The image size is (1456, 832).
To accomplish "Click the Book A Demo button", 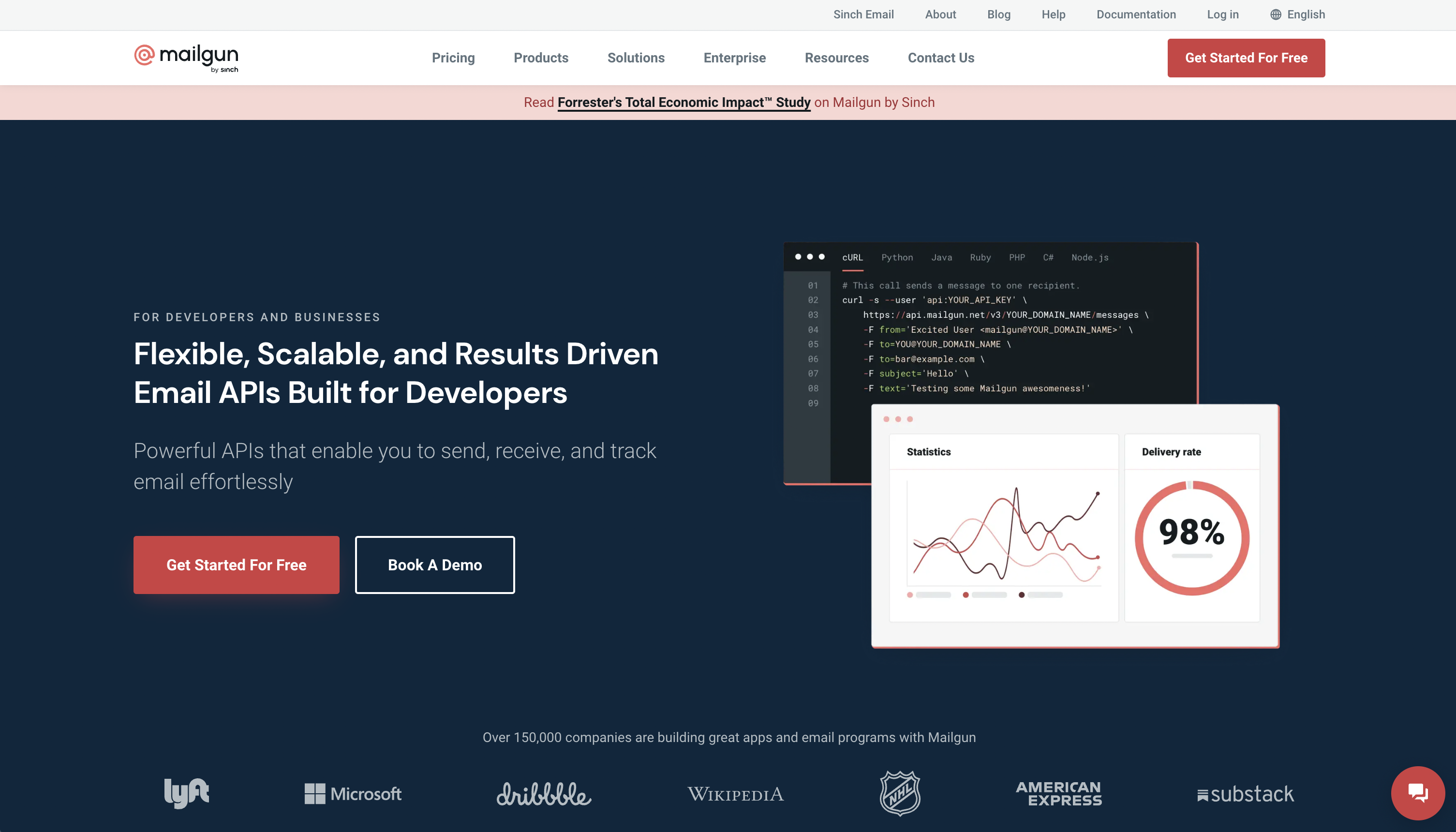I will pos(434,565).
